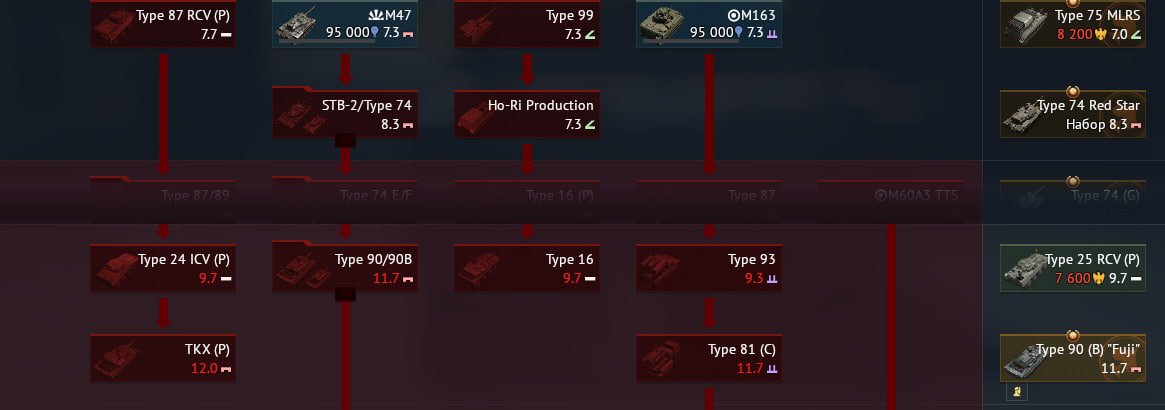
Task: Select the Ho-Ri Production vehicle card
Action: [x=528, y=114]
